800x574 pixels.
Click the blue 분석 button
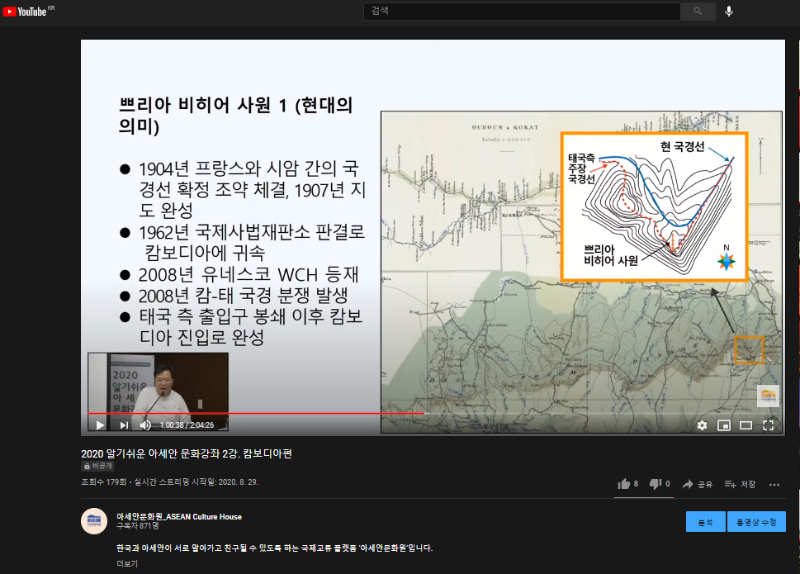(x=705, y=521)
